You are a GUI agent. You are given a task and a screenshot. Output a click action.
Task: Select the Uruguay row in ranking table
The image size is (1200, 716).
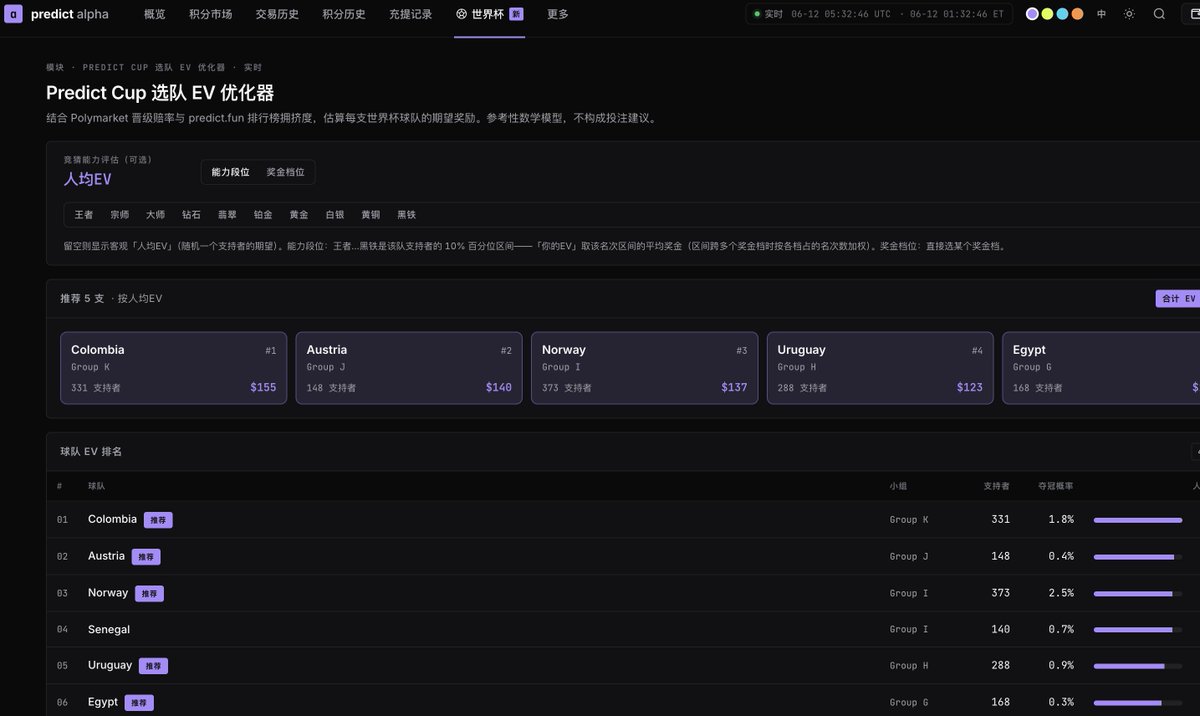pos(623,665)
